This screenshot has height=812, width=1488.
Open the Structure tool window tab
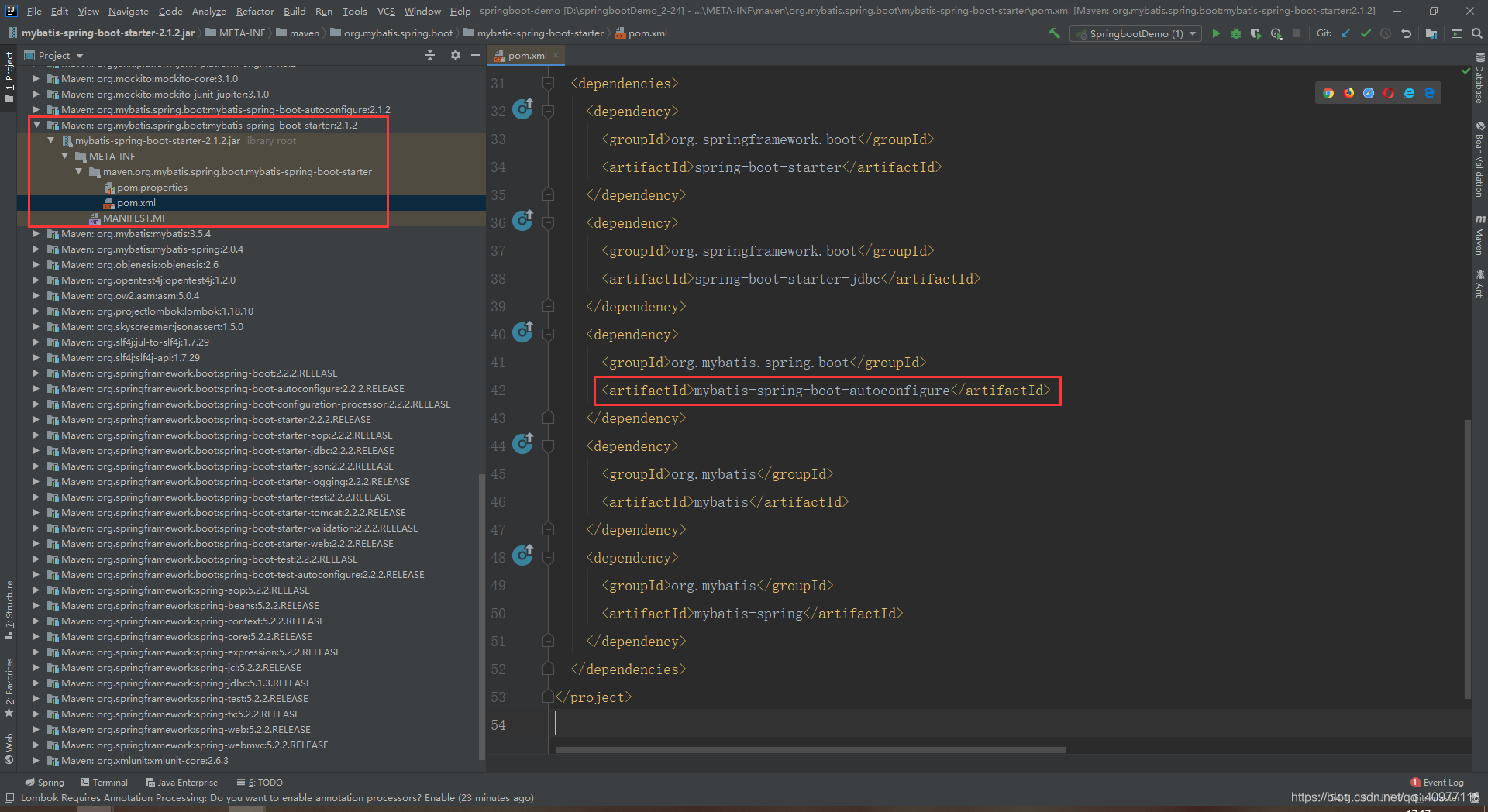pos(9,611)
